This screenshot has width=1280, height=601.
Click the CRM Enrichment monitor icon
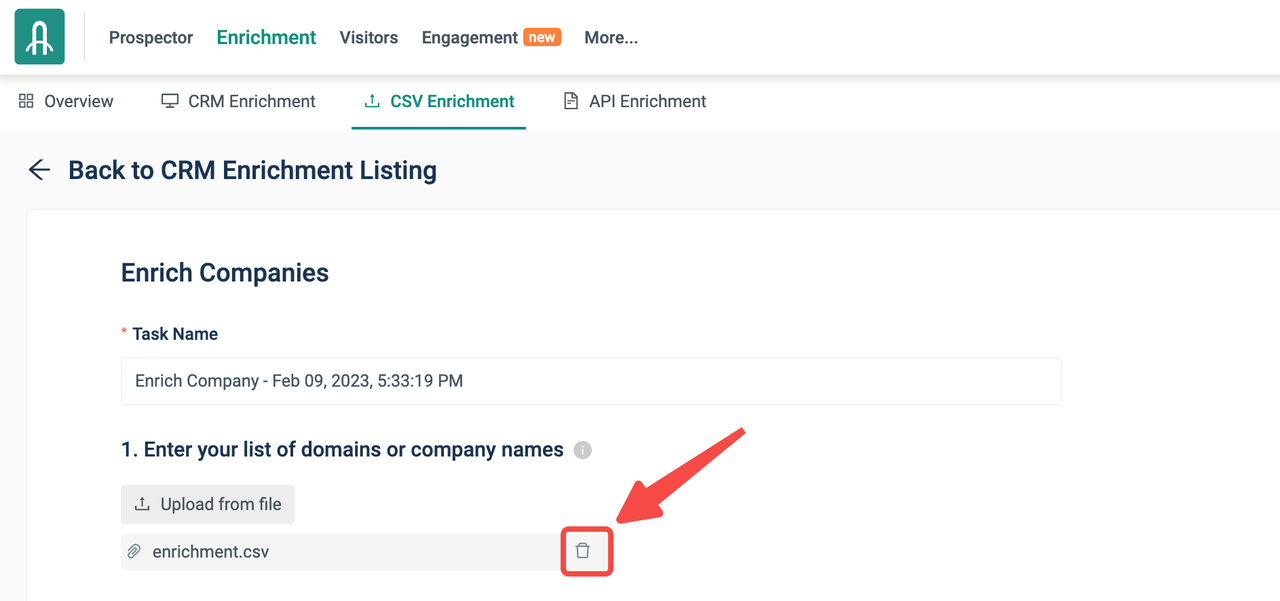(x=170, y=101)
